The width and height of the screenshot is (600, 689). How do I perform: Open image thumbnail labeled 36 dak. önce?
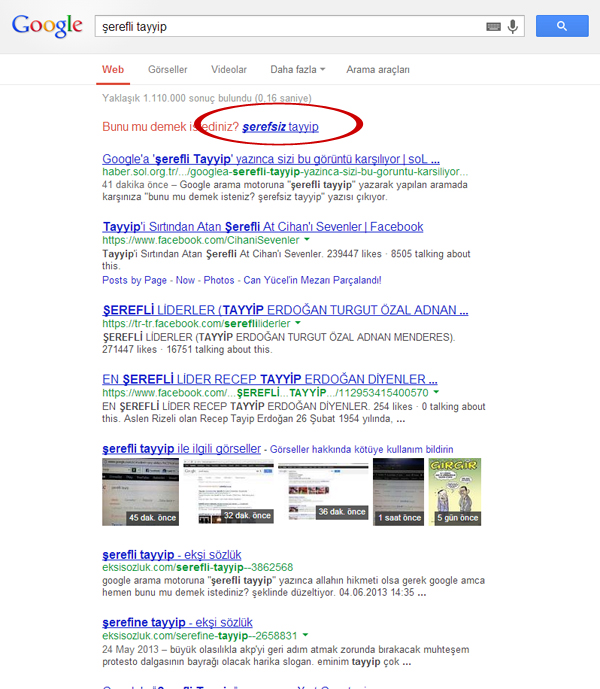(x=323, y=491)
